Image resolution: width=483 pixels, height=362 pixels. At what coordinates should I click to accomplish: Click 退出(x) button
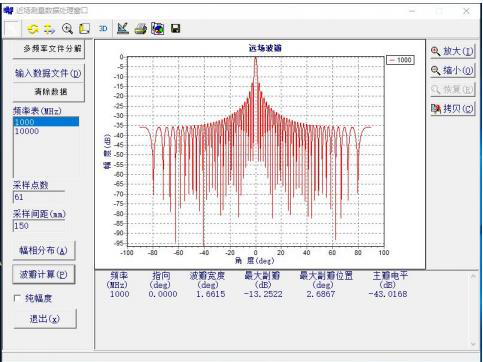coord(45,319)
